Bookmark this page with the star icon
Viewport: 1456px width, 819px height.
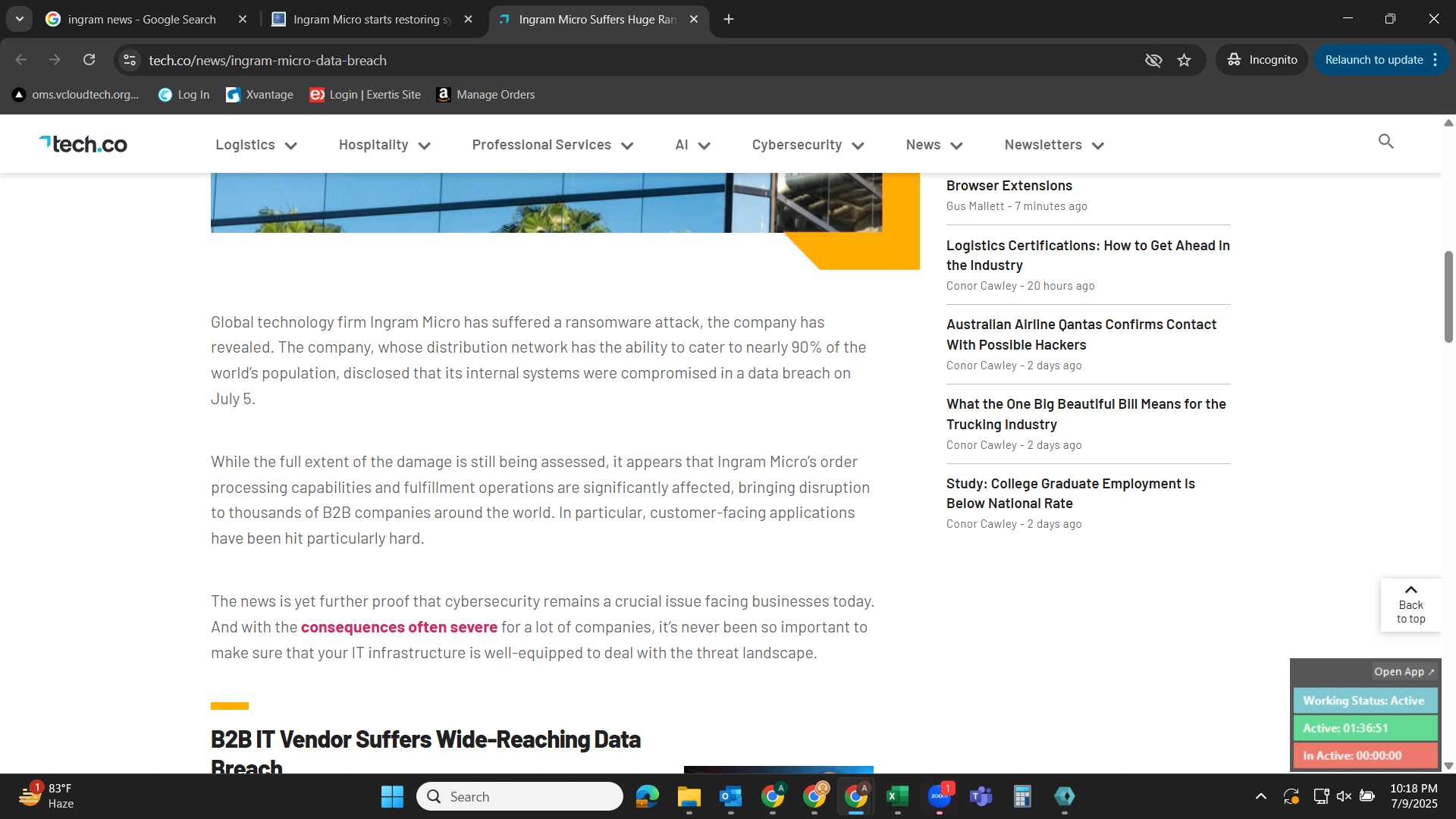click(1185, 60)
